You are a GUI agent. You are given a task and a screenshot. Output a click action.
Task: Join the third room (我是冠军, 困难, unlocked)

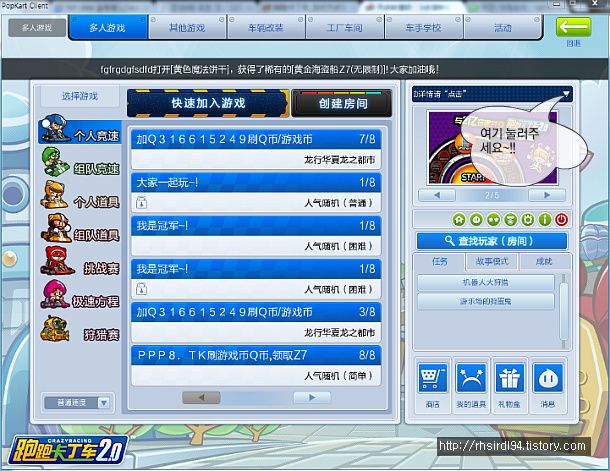pyautogui.click(x=256, y=236)
